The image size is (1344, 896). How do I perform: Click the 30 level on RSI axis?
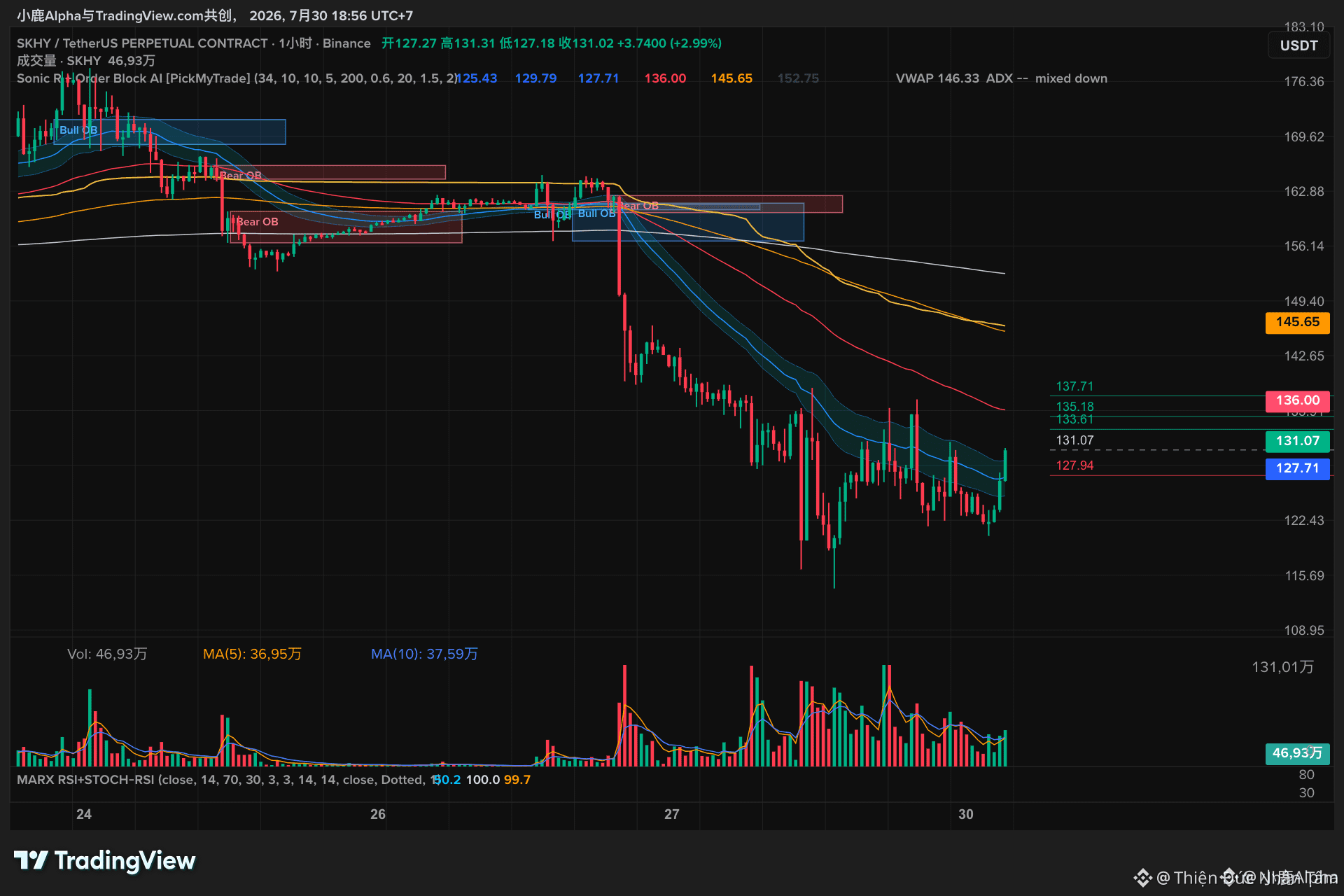(x=1306, y=793)
